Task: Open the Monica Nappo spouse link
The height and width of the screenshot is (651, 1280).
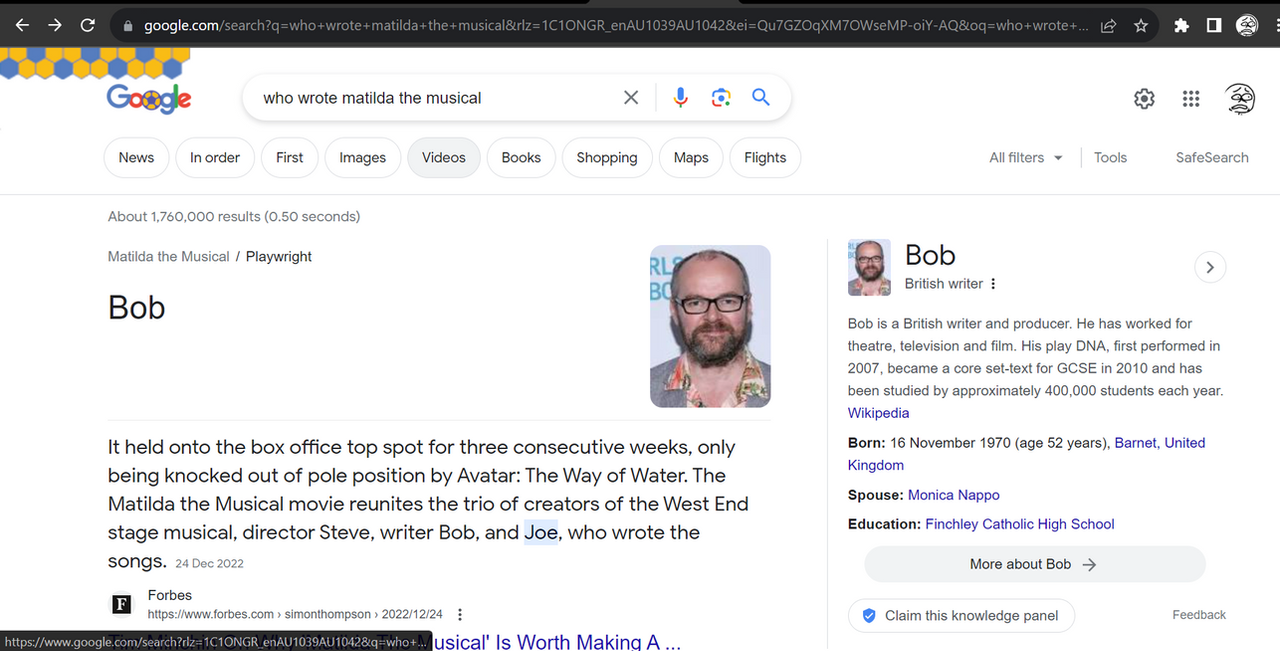Action: [953, 495]
